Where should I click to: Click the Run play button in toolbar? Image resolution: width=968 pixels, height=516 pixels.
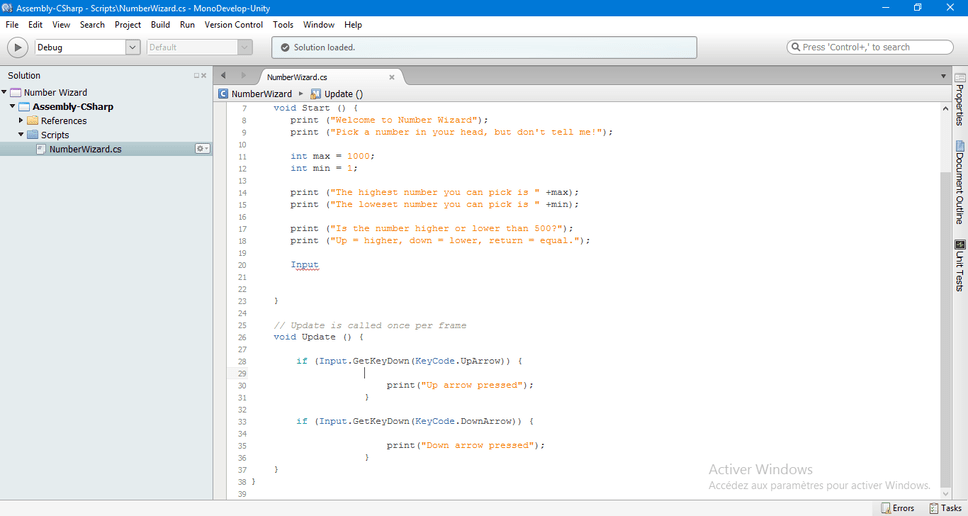[x=18, y=48]
